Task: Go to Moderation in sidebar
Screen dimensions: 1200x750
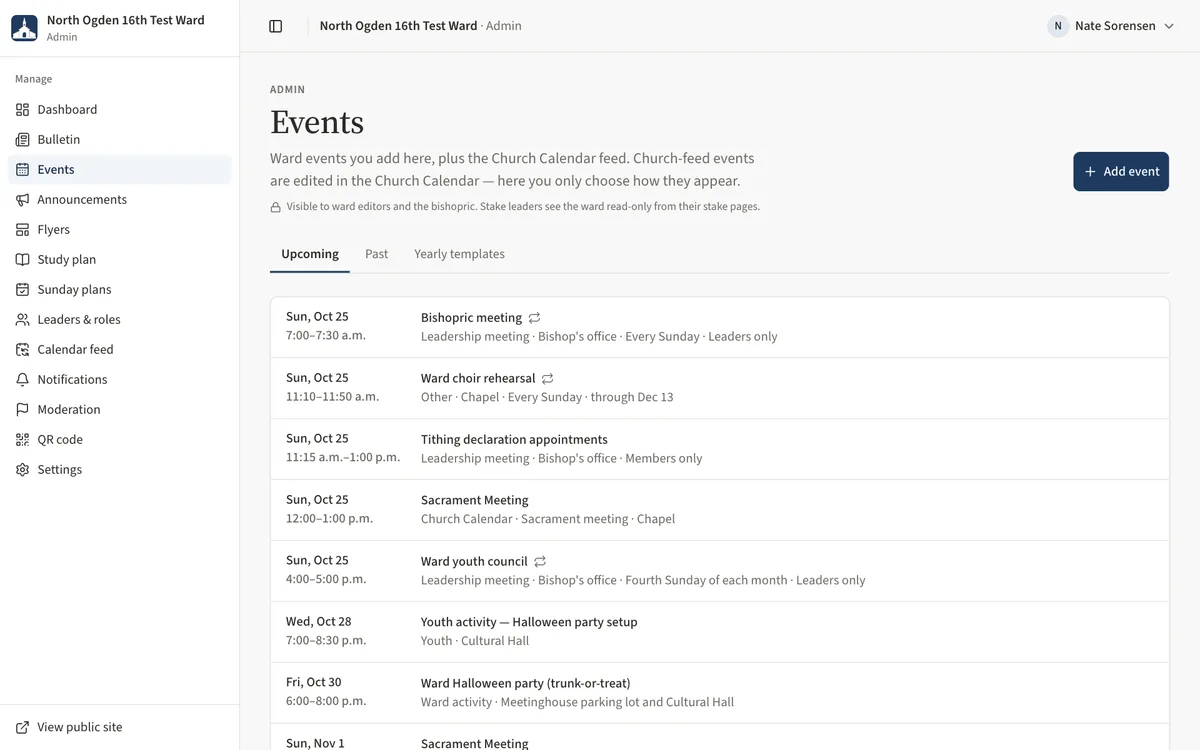Action: (x=120, y=410)
